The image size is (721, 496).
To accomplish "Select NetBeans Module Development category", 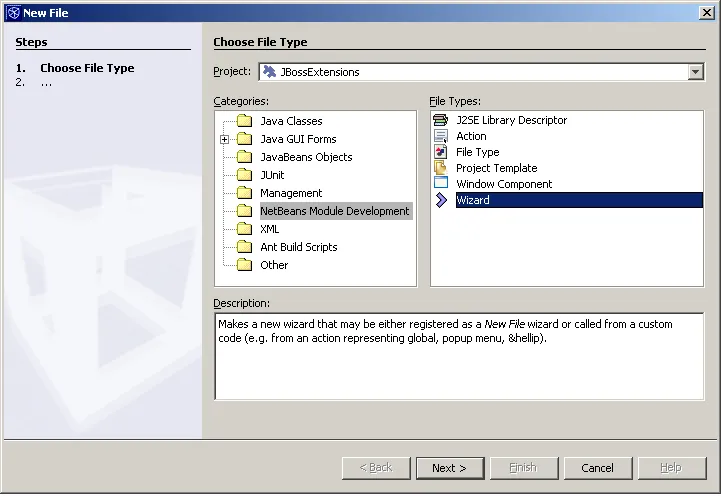I will (x=335, y=211).
